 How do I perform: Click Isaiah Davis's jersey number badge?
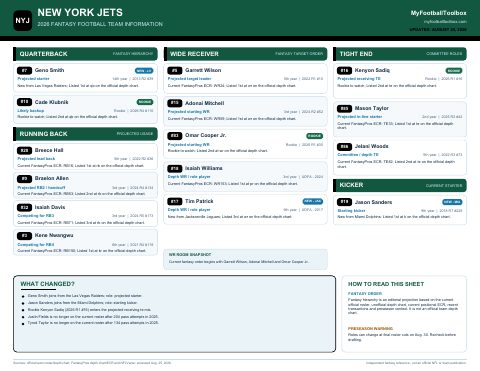point(24,207)
